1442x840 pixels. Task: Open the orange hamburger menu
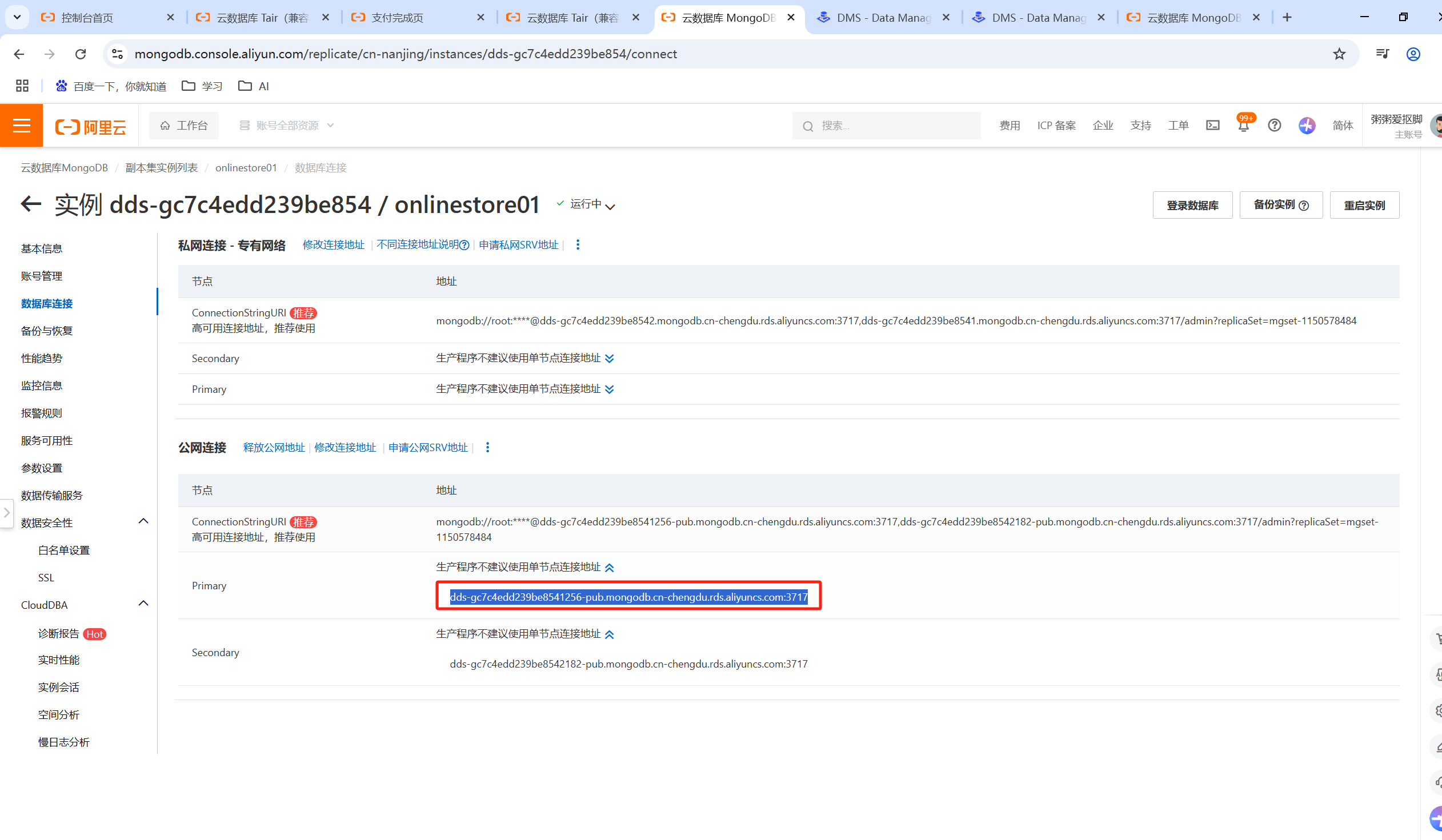click(21, 125)
